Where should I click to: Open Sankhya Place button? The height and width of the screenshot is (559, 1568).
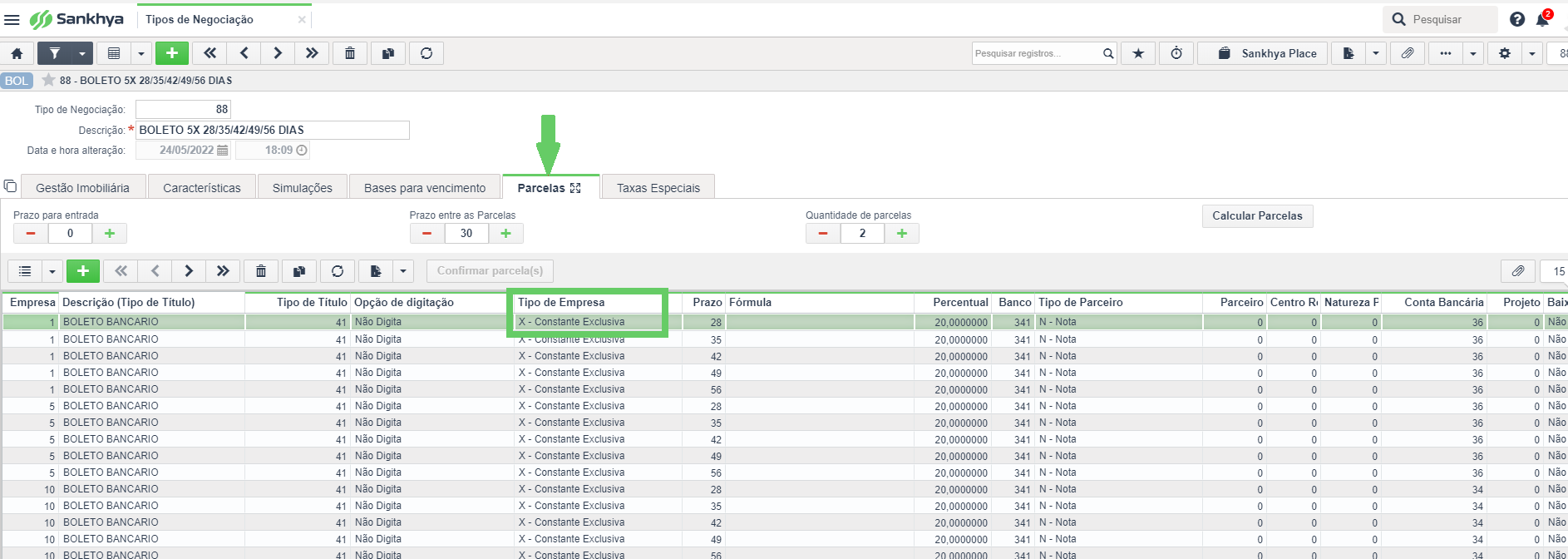pyautogui.click(x=1263, y=53)
